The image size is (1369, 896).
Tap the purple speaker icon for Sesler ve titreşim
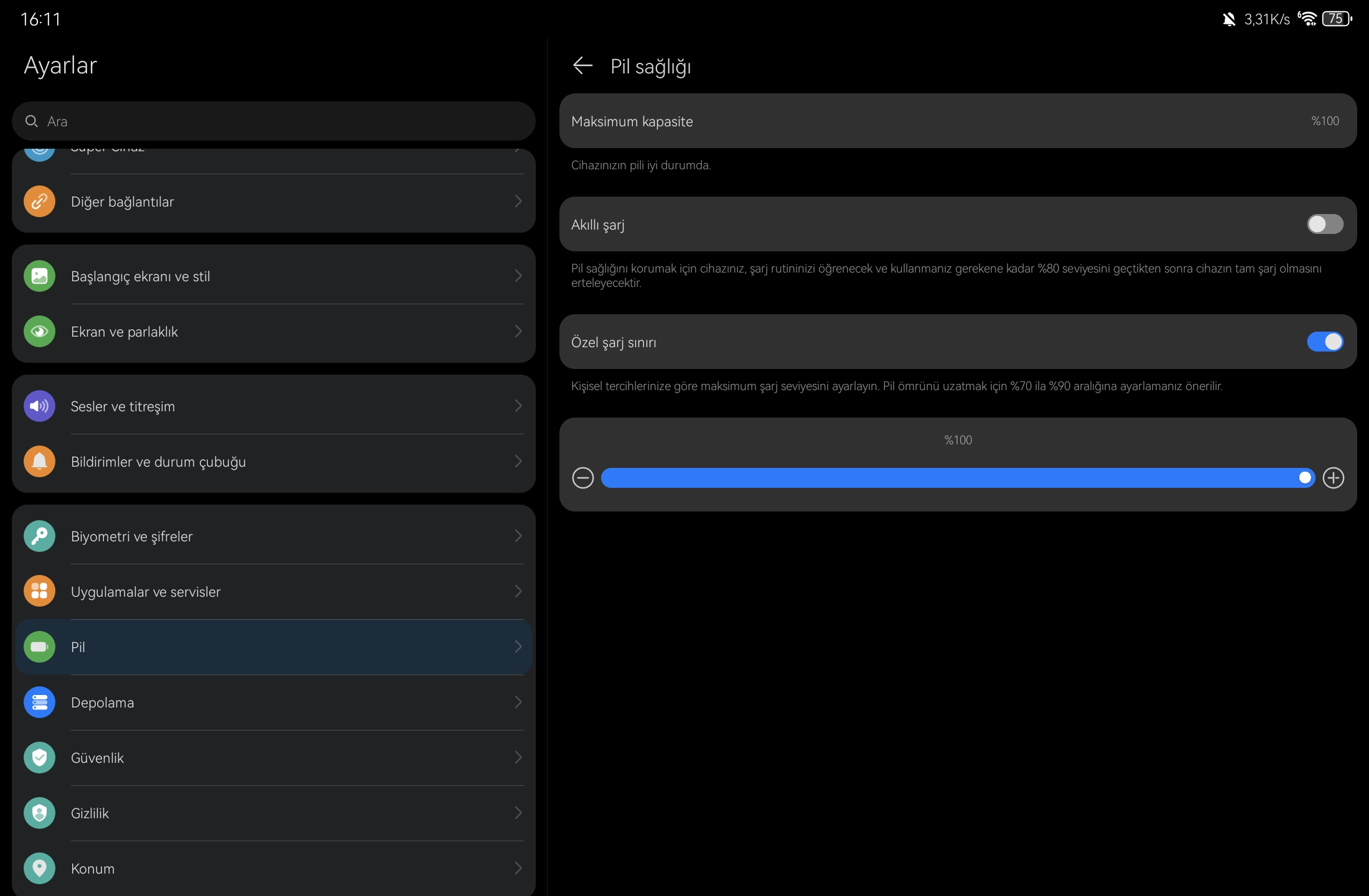(39, 406)
